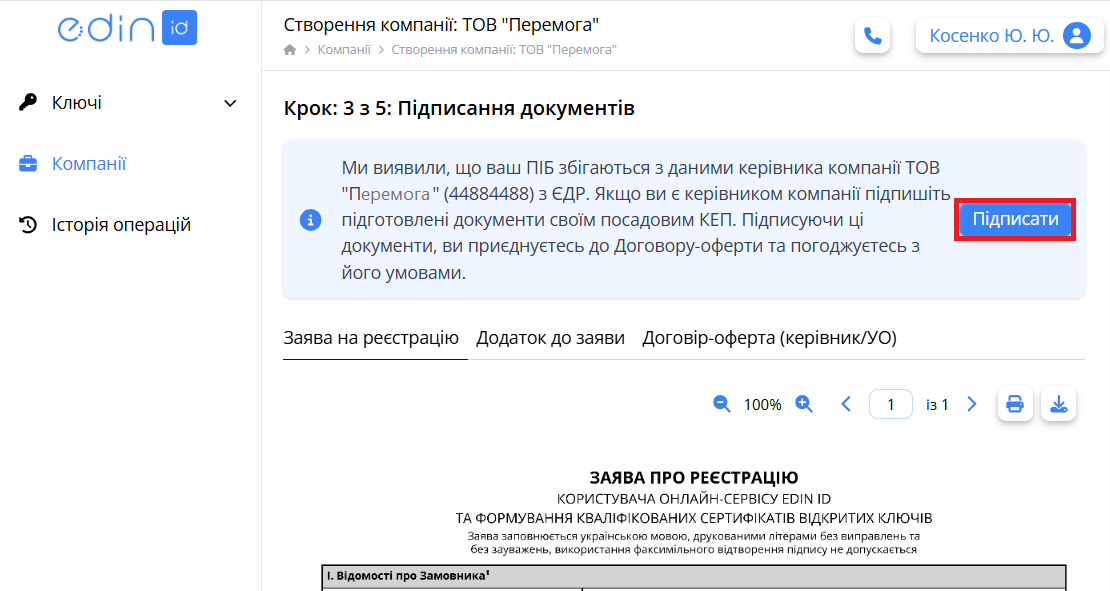The image size is (1110, 591).
Task: Click the blue info icon in notice
Action: click(310, 220)
